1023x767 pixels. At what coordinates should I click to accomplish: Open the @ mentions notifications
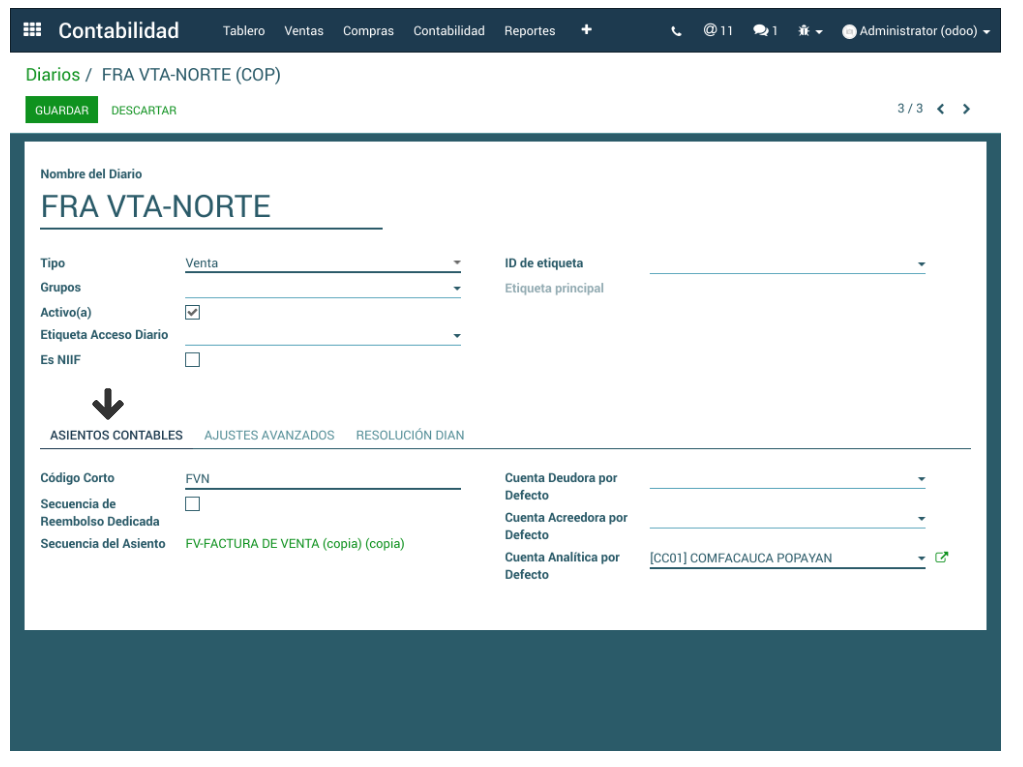717,31
